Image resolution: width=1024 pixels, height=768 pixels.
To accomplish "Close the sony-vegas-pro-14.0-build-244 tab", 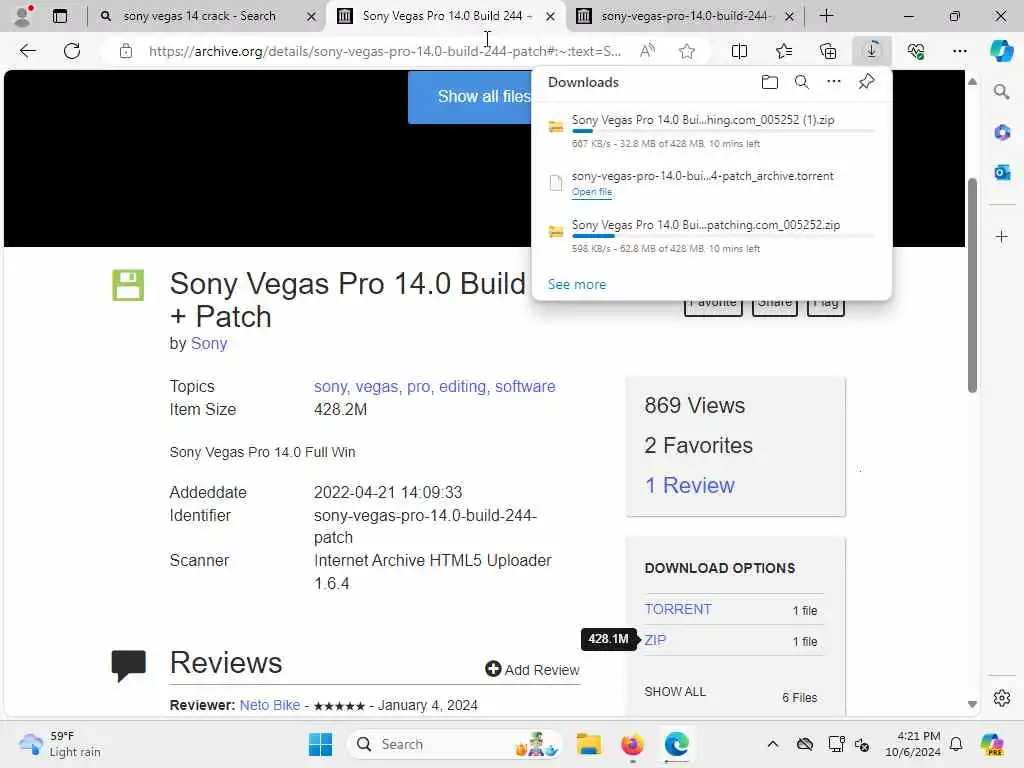I will click(x=789, y=16).
